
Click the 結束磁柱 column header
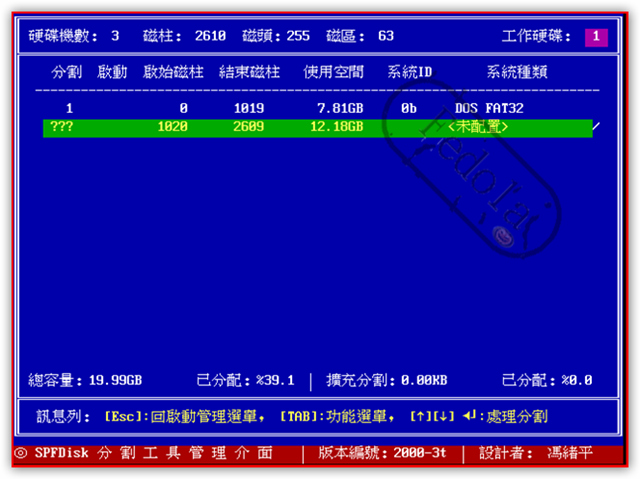point(249,73)
